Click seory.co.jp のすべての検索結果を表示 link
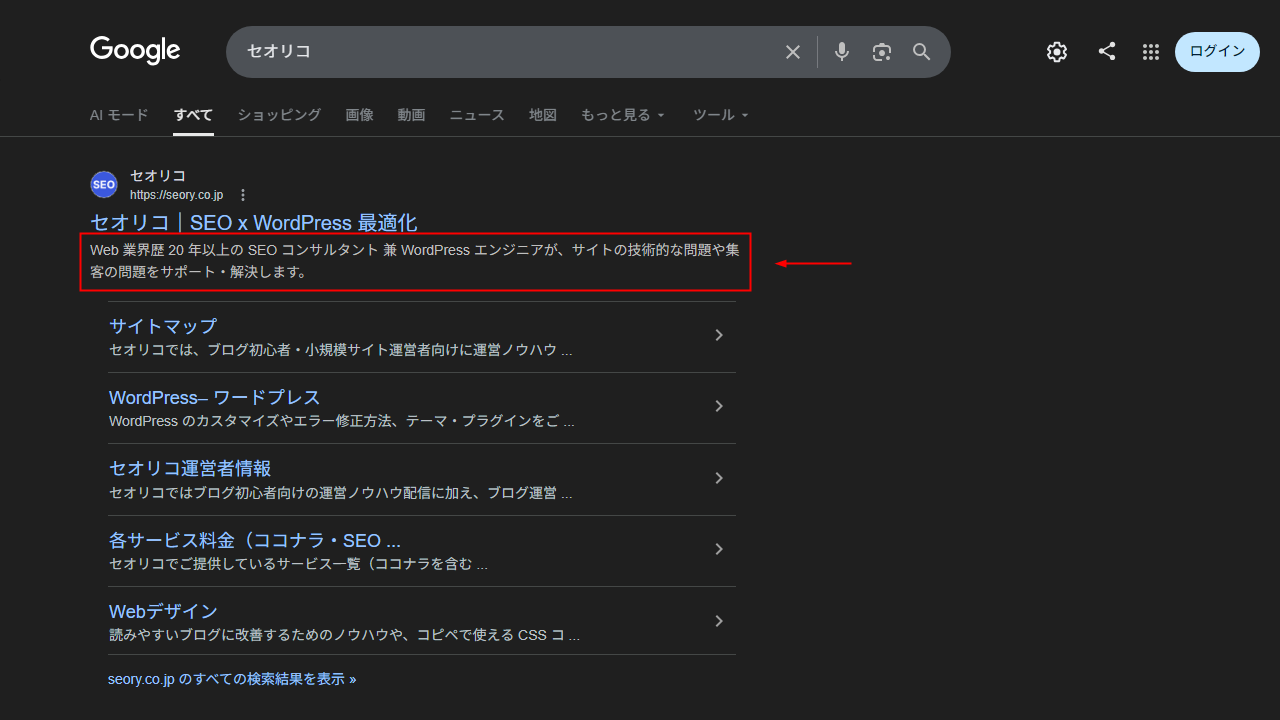 (x=232, y=679)
